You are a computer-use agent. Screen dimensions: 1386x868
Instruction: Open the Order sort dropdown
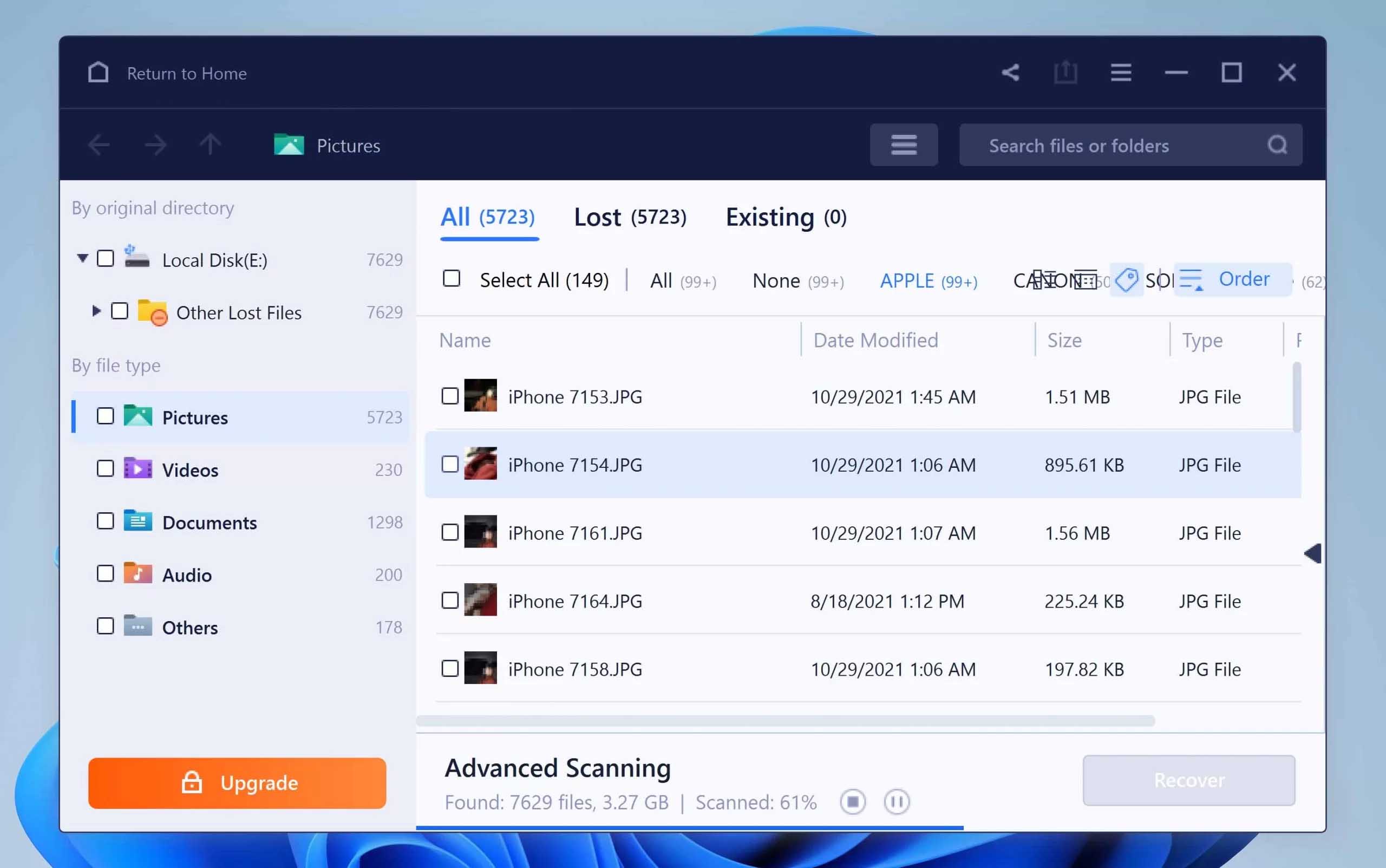click(1233, 279)
